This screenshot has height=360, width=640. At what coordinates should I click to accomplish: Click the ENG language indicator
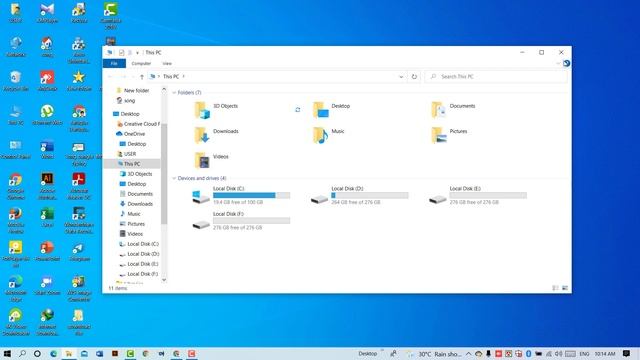(x=584, y=354)
